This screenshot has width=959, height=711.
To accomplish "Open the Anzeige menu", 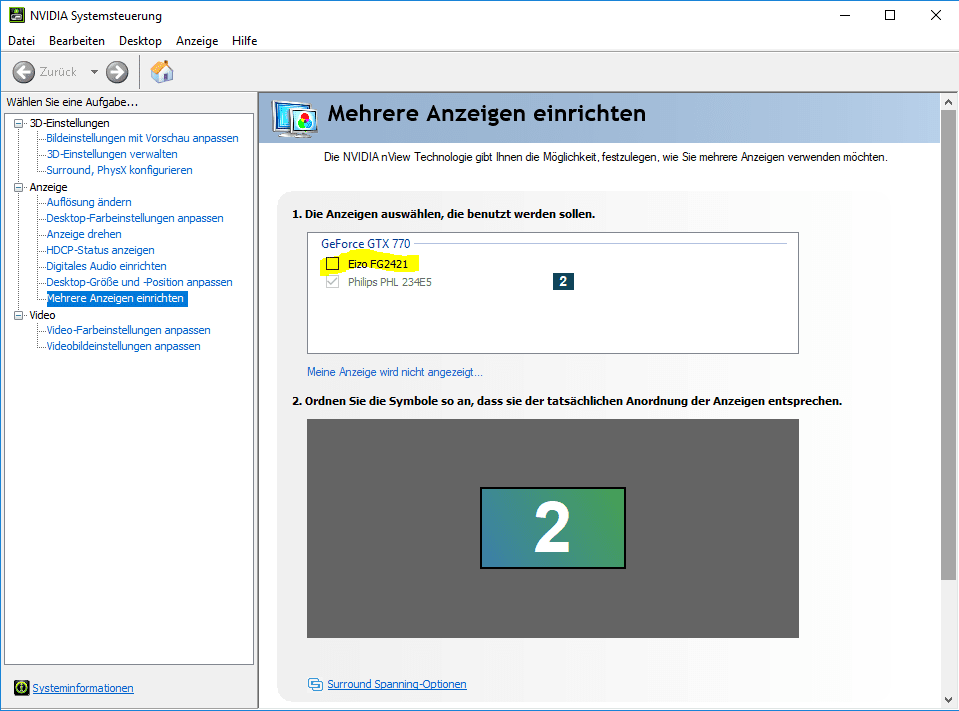I will (x=197, y=41).
